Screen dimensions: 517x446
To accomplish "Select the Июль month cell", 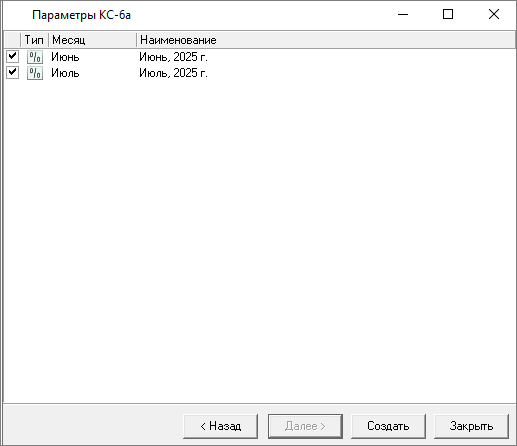I will point(65,73).
